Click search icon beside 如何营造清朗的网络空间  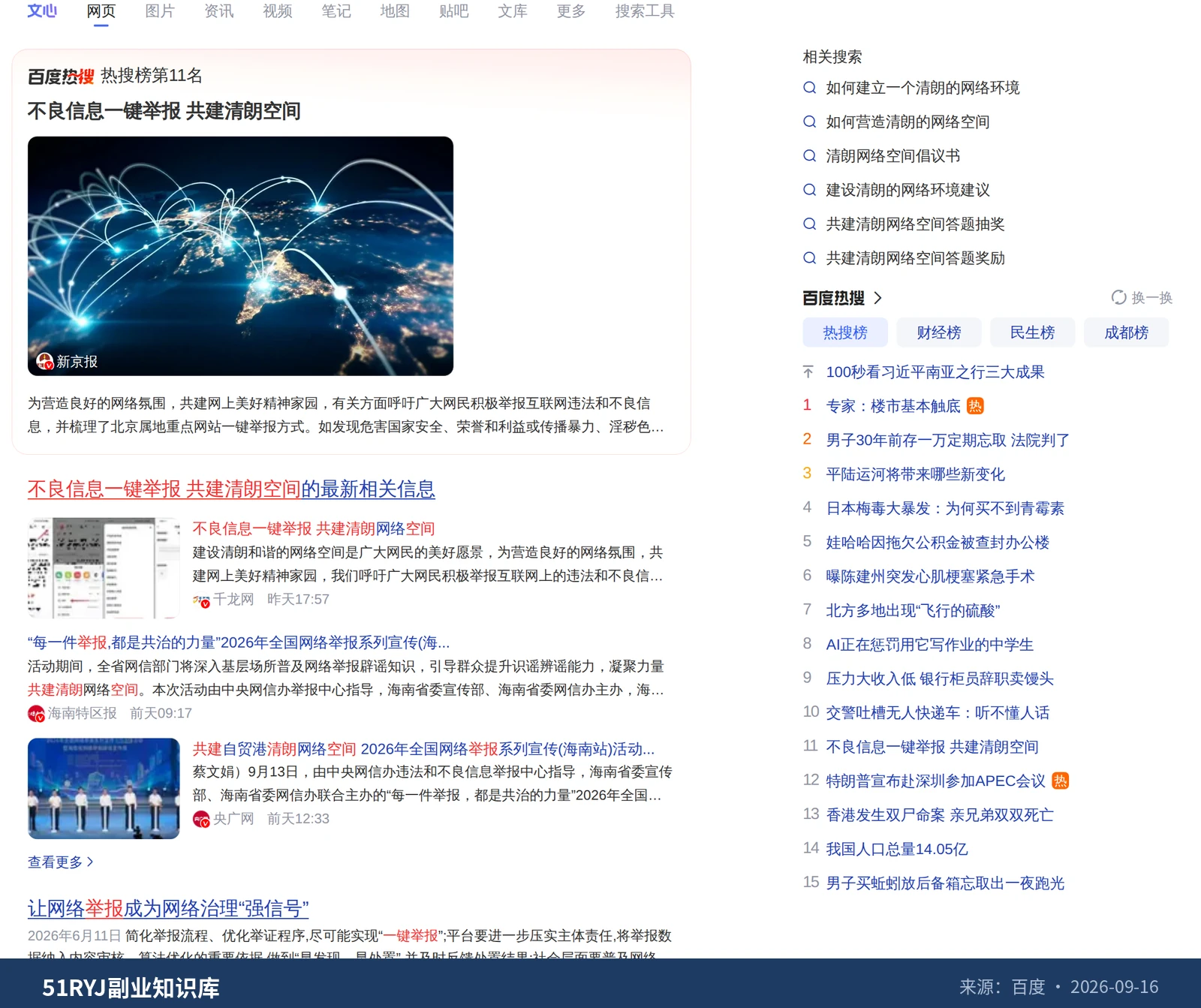click(809, 122)
